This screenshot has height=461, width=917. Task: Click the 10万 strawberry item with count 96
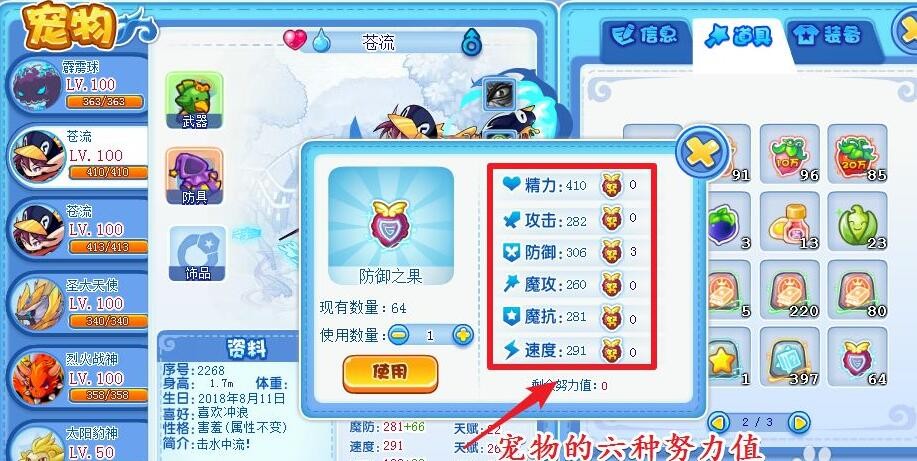click(790, 153)
